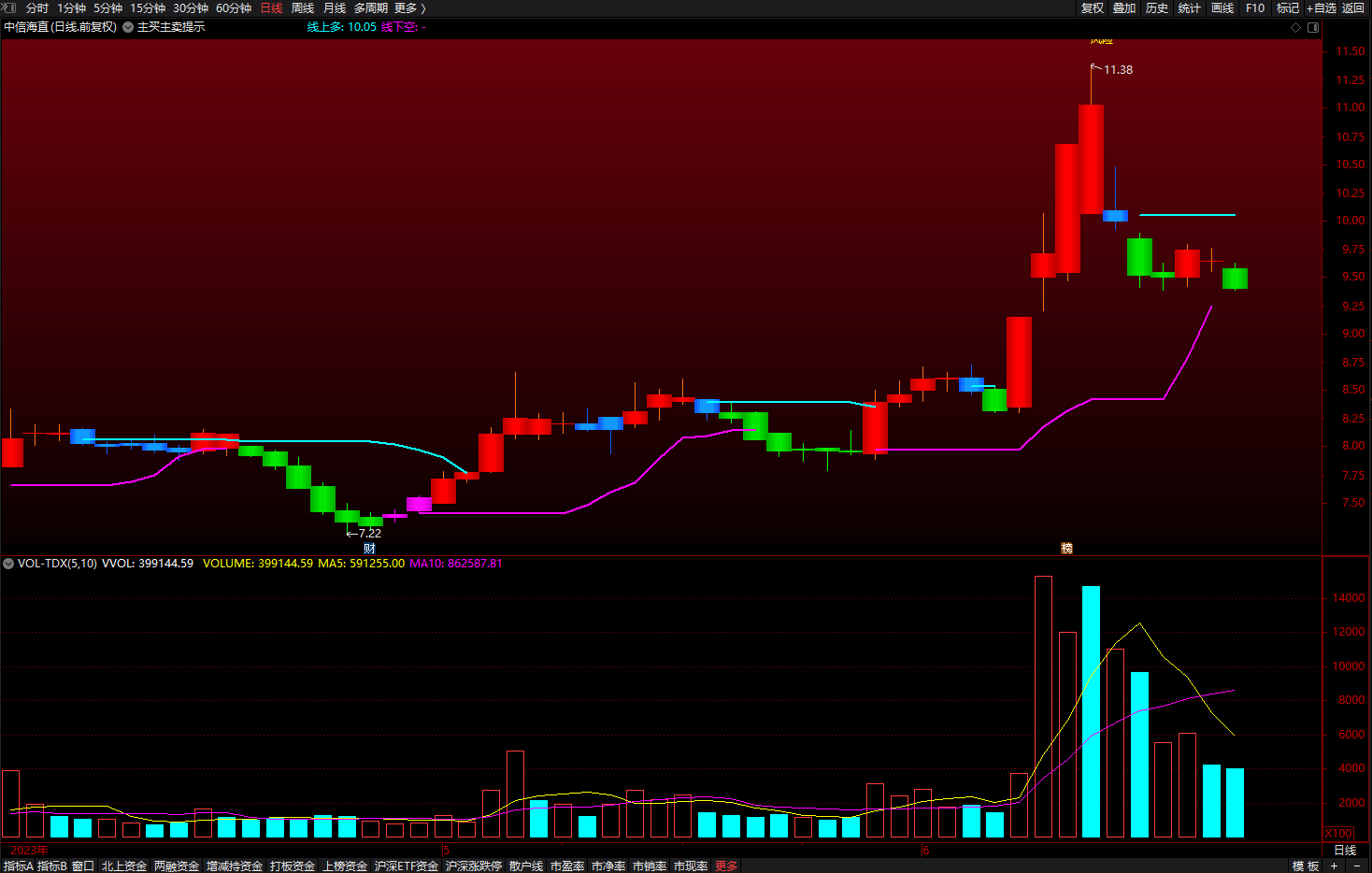Click the 榜 marker at chart bottom
Screen dimensions: 1372x873
(x=1066, y=549)
